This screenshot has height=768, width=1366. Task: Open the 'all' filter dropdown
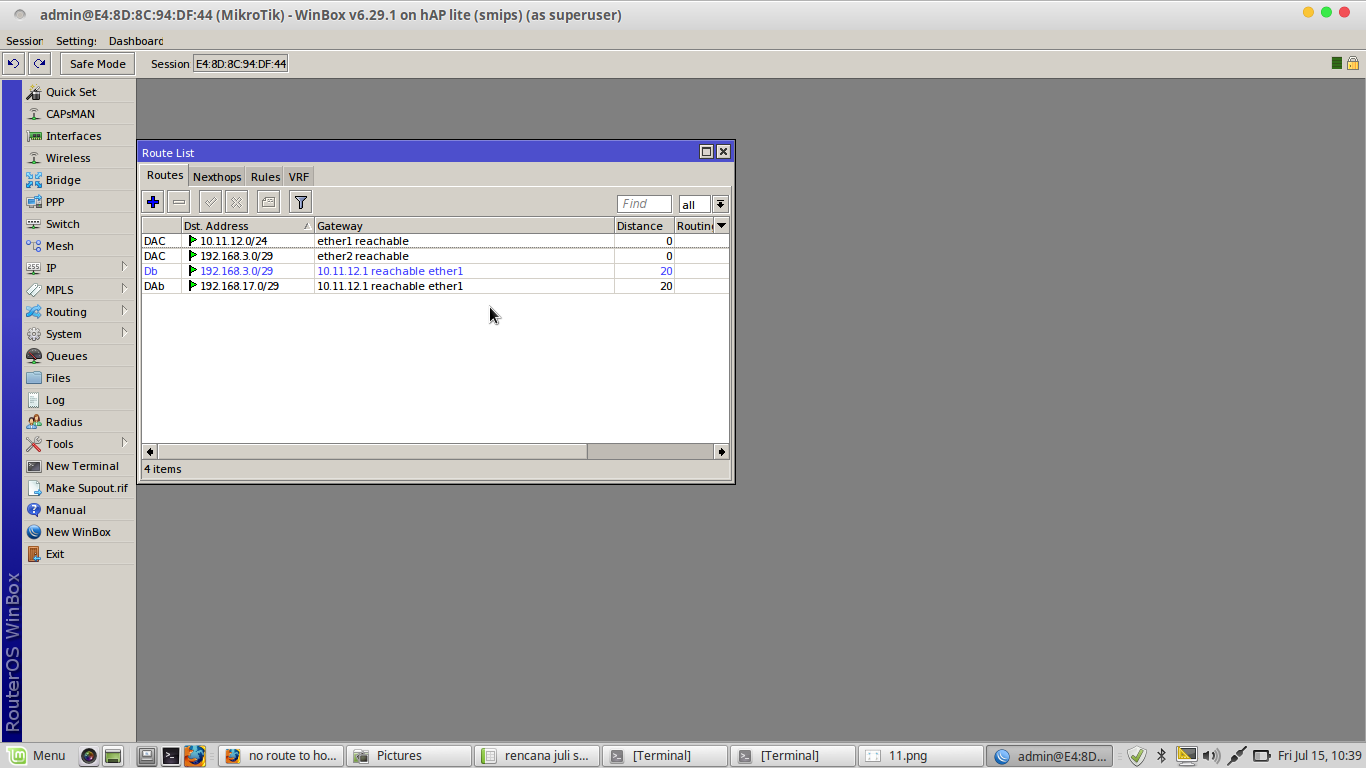[x=720, y=204]
